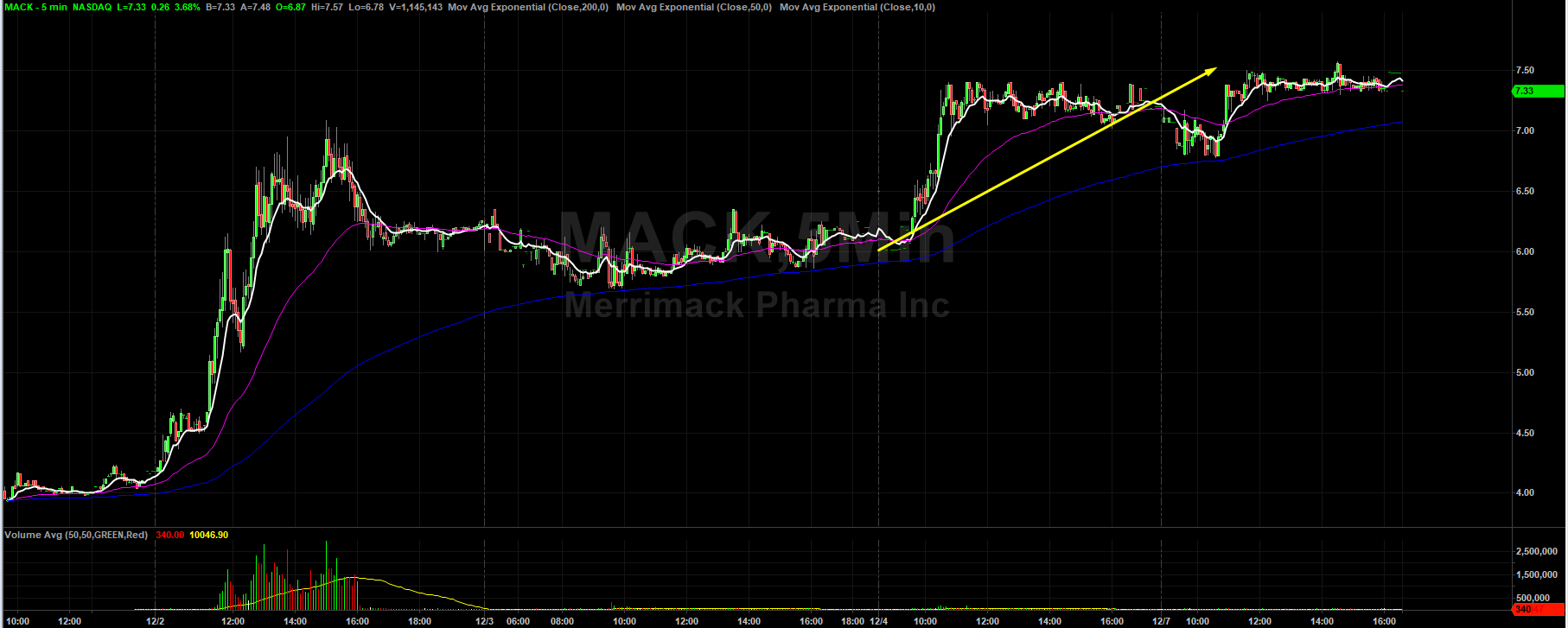1568x628 pixels.
Task: Select the Mov Avg Exponential (Close,10,0) label
Action: (x=857, y=7)
